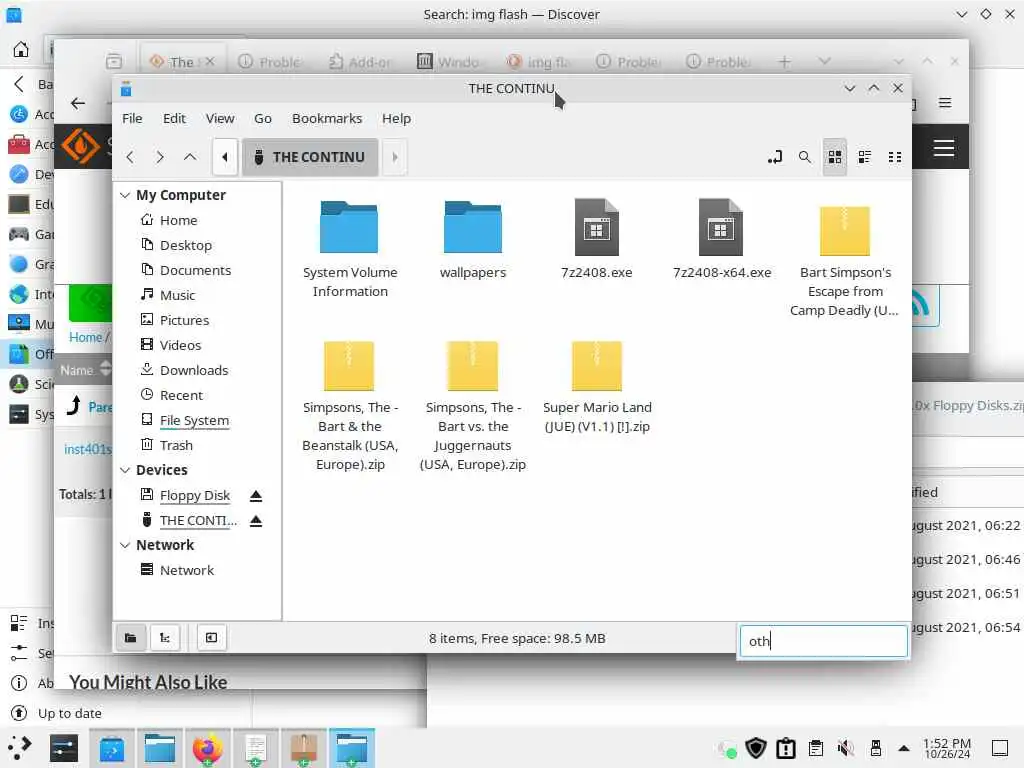Open the Help menu

(396, 118)
